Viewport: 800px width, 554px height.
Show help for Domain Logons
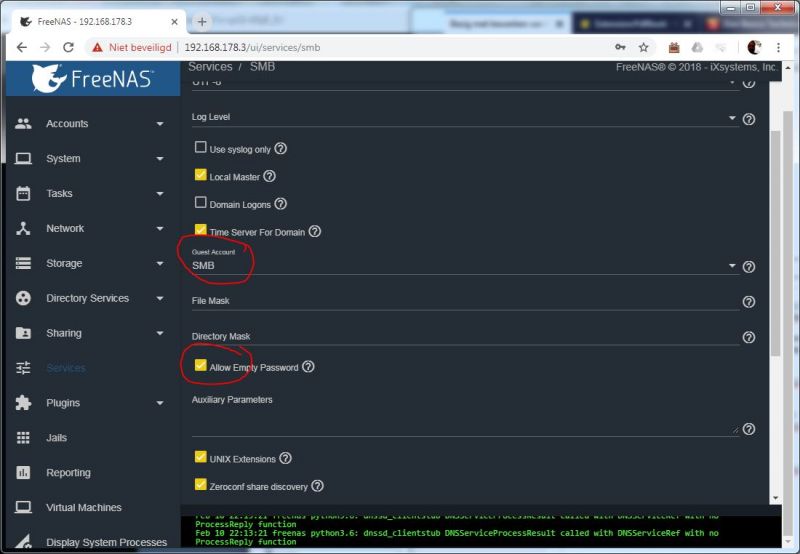coord(281,204)
